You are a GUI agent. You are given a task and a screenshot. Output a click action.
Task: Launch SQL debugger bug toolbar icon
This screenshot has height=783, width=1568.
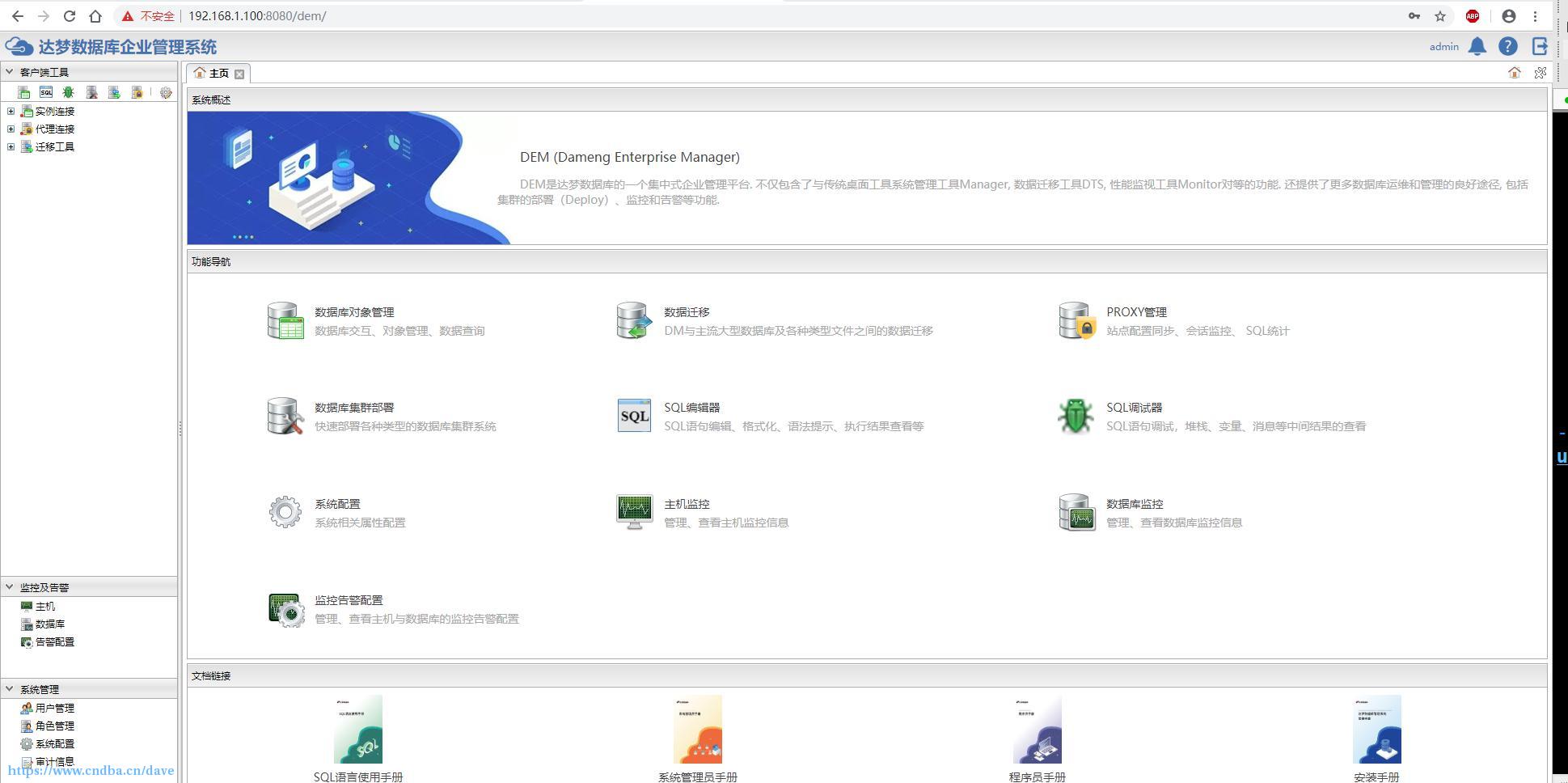69,93
